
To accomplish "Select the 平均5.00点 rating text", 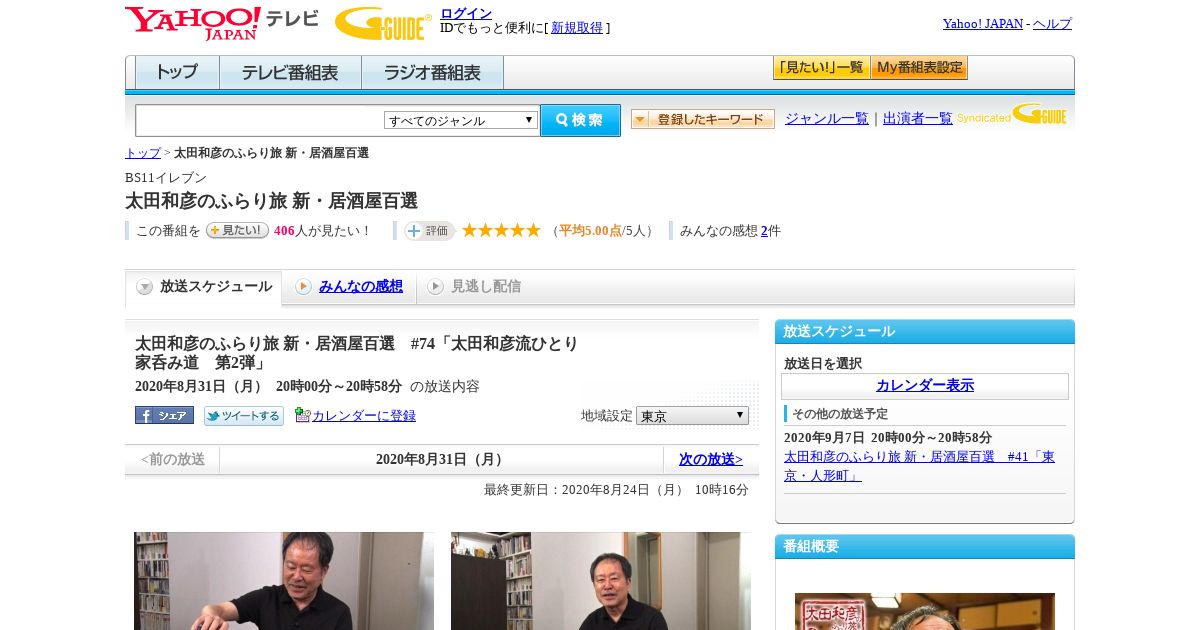I will (590, 231).
